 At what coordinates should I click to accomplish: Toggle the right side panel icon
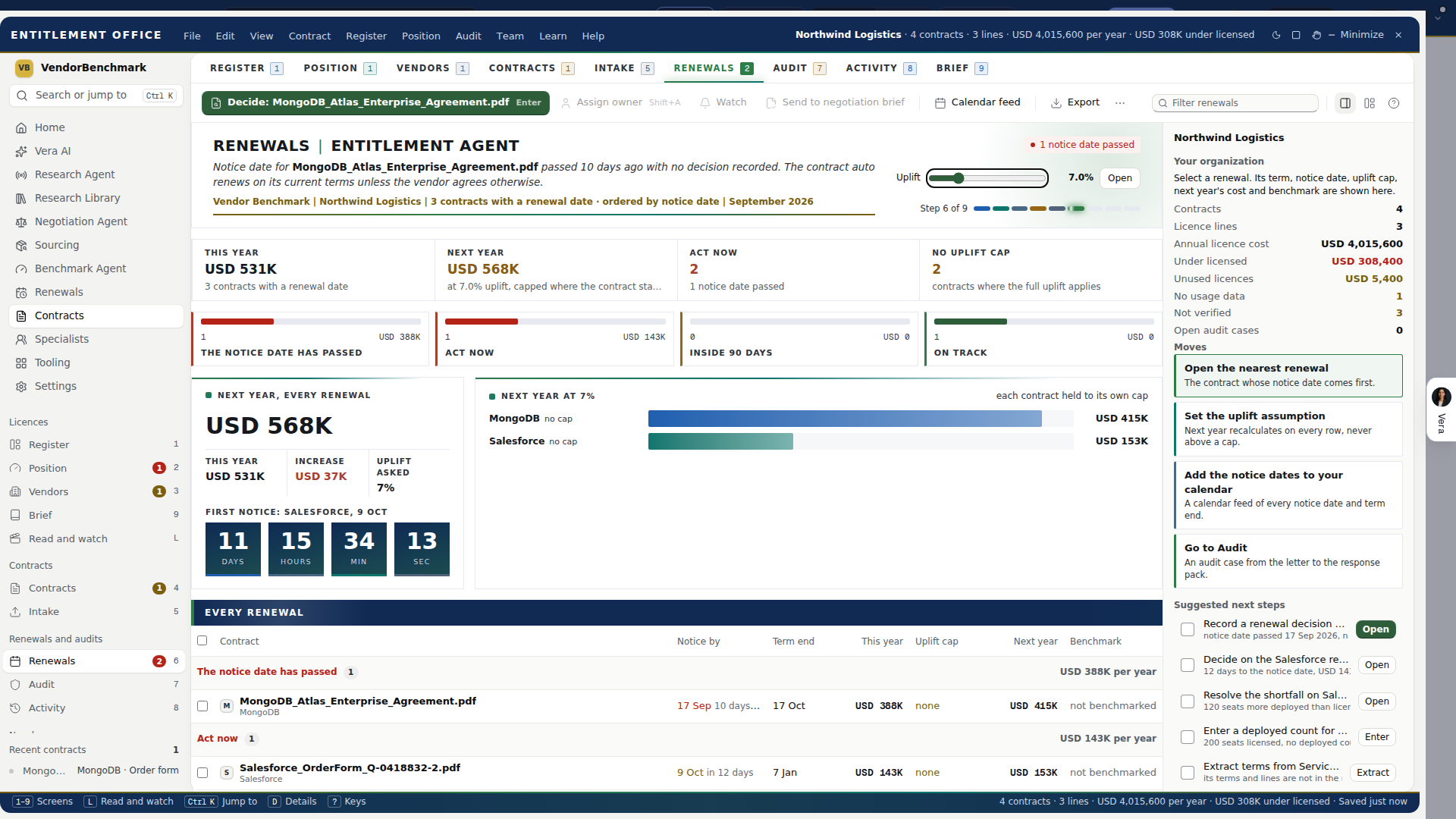(1345, 103)
